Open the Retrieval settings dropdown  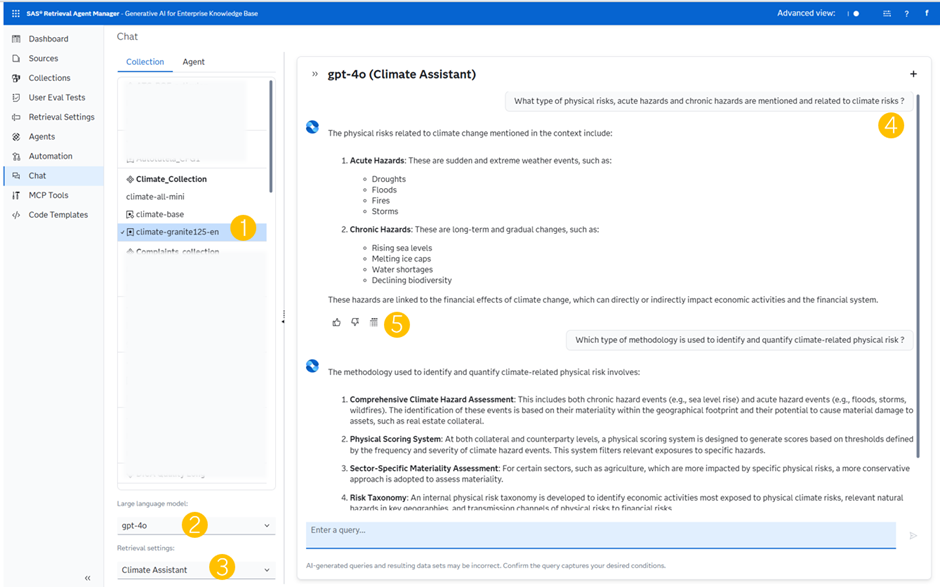(x=196, y=570)
